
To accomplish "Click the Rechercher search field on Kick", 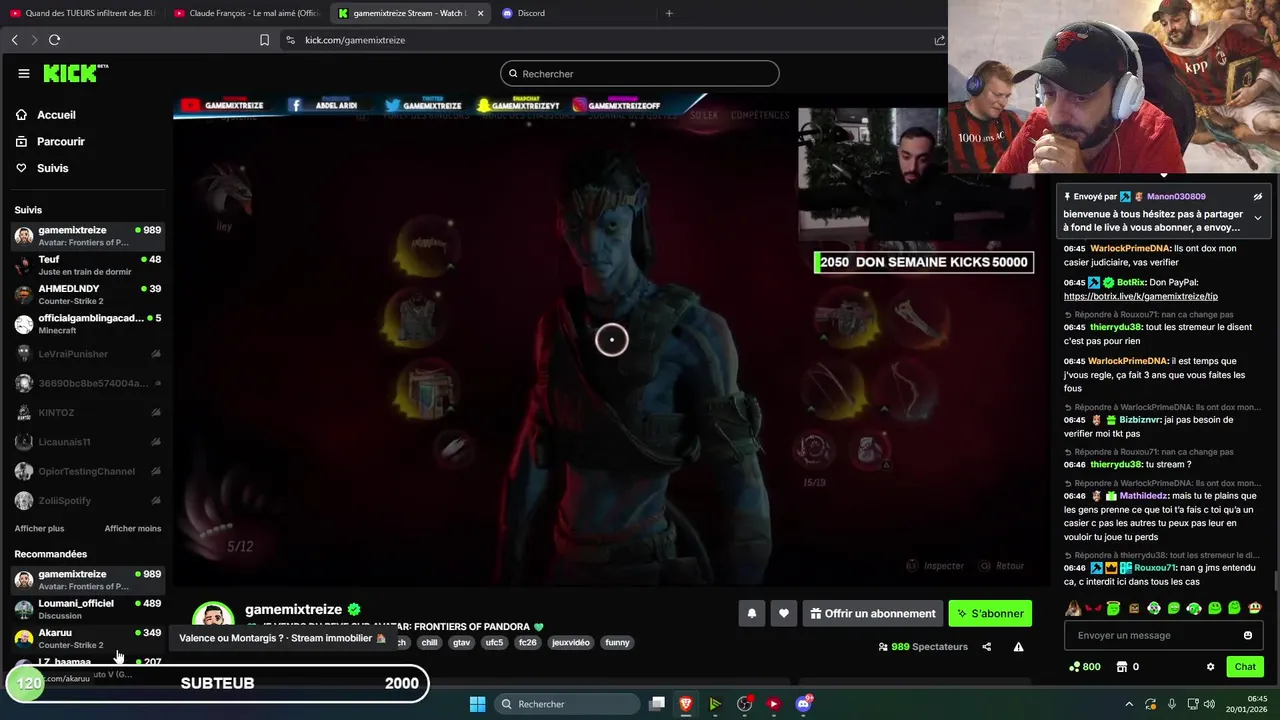I will point(639,73).
